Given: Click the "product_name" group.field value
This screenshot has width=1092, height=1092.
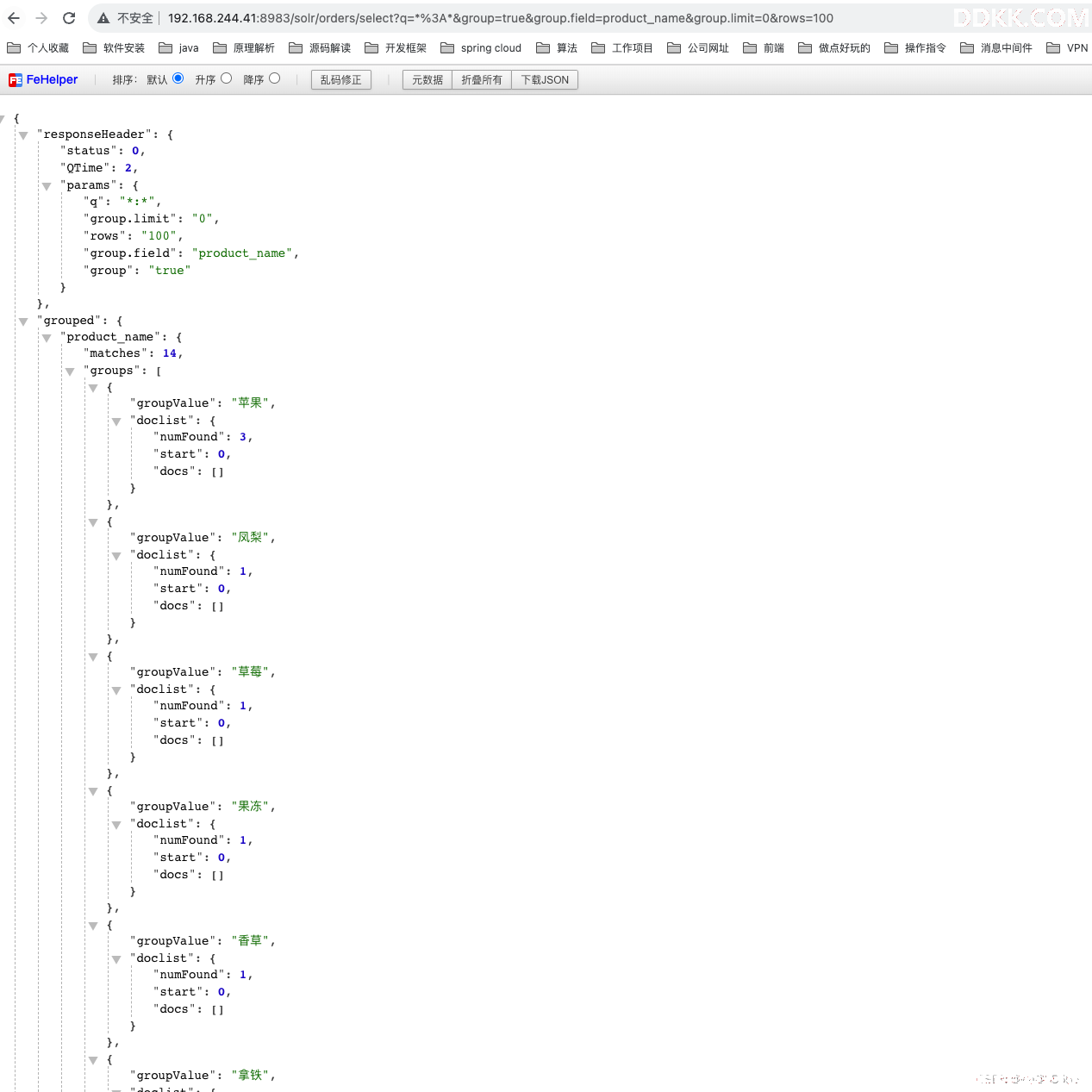Looking at the screenshot, I should tap(242, 253).
